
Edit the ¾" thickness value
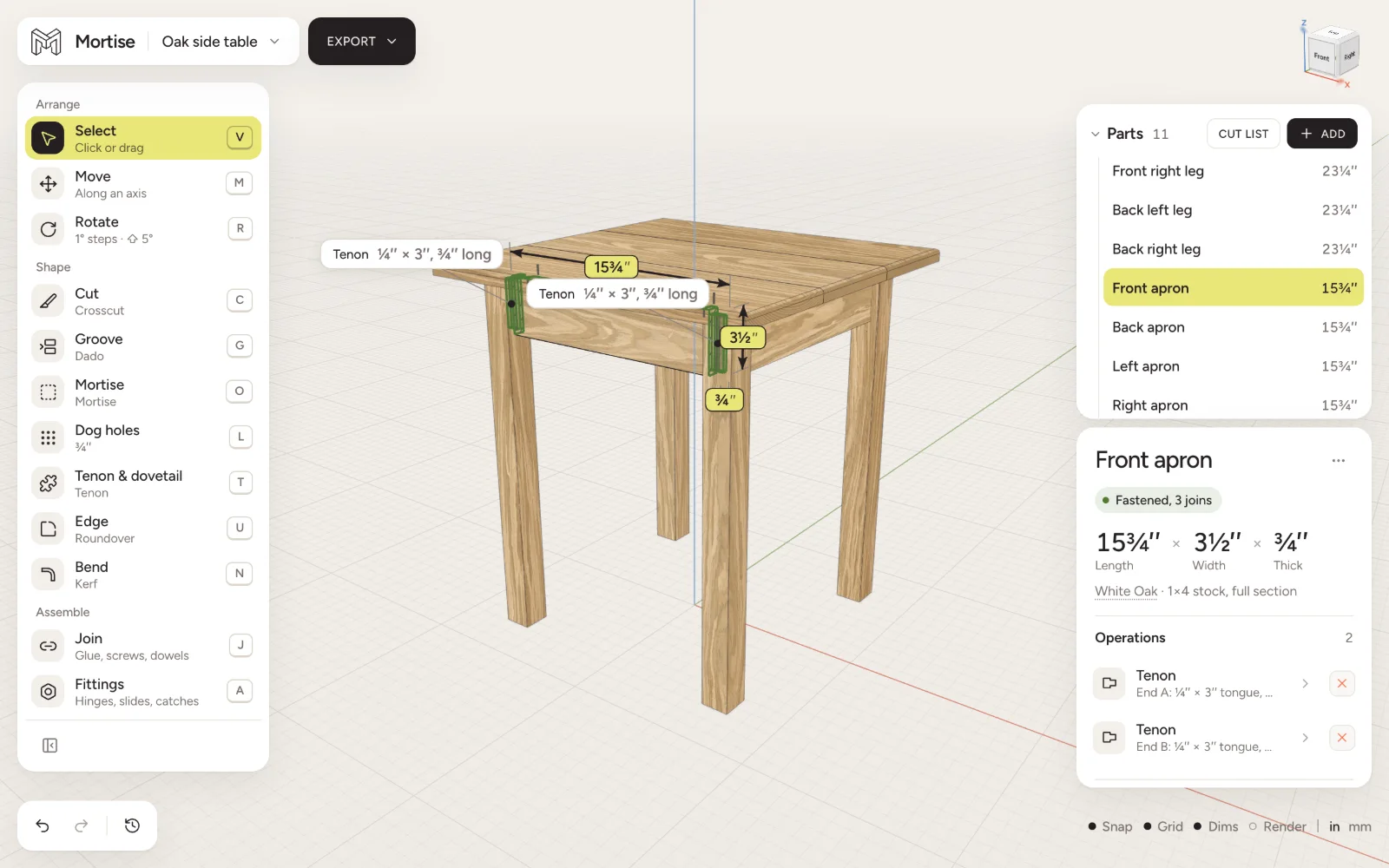click(x=1291, y=542)
